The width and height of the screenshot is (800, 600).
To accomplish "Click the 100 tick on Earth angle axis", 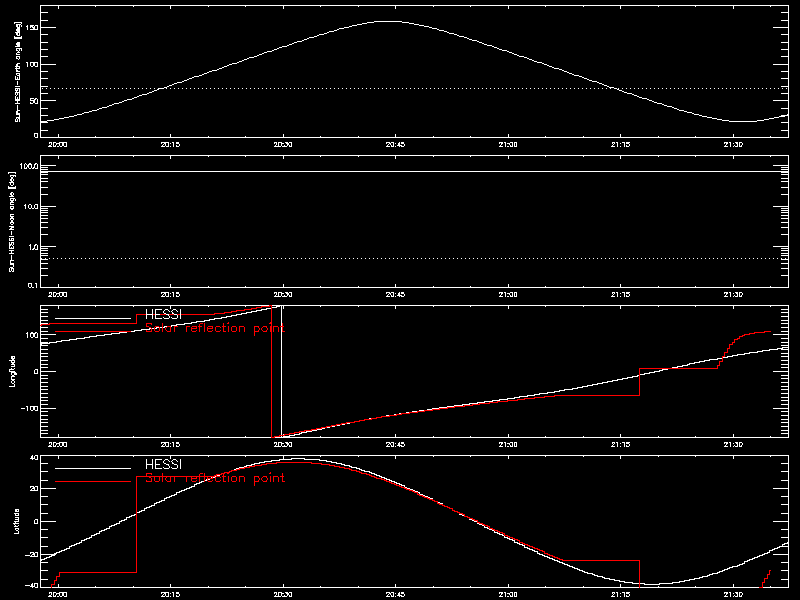I will click(32, 64).
